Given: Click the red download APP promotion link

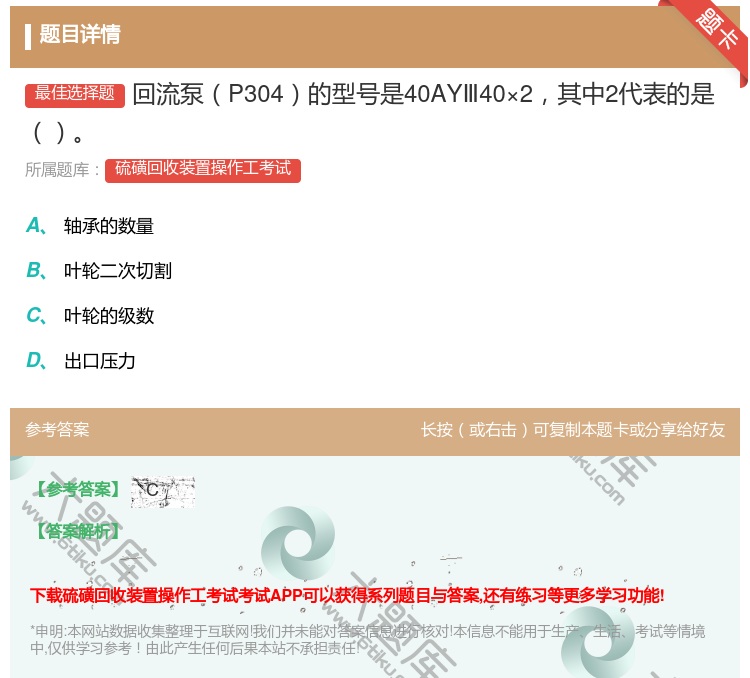Looking at the screenshot, I should pyautogui.click(x=347, y=596).
